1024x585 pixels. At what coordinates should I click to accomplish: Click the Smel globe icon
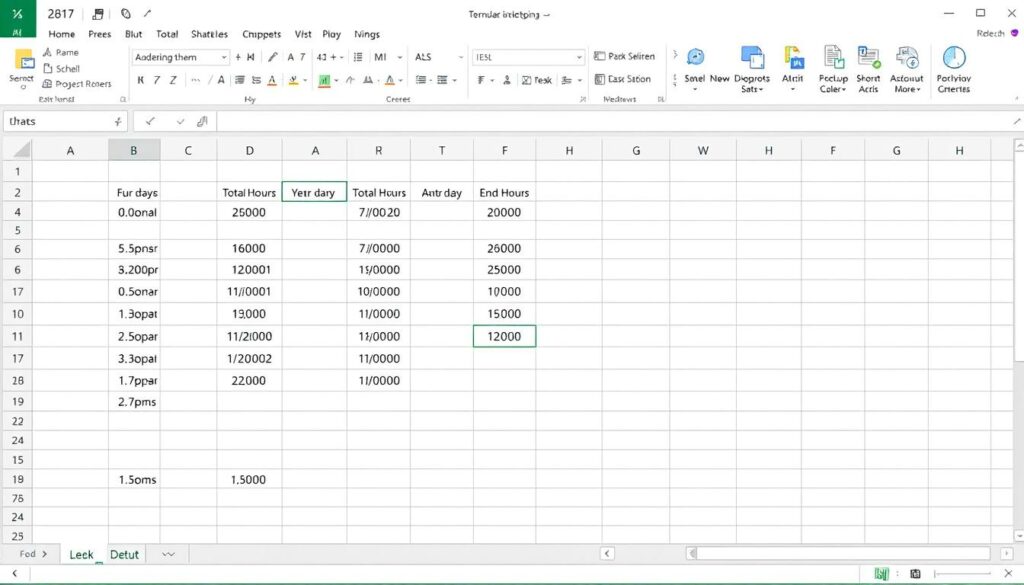696,57
